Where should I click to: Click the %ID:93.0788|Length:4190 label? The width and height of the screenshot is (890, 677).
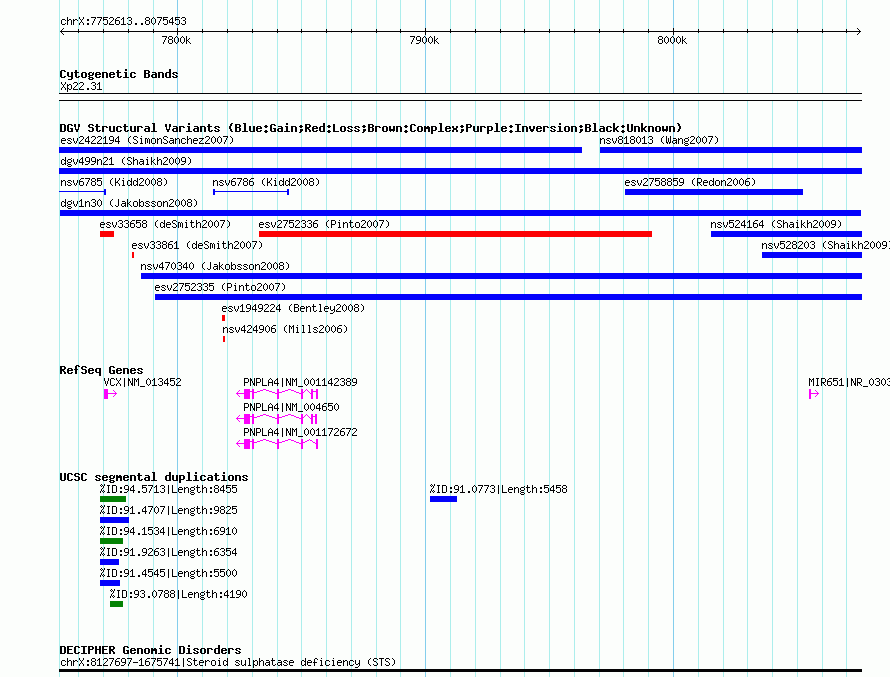click(x=178, y=594)
